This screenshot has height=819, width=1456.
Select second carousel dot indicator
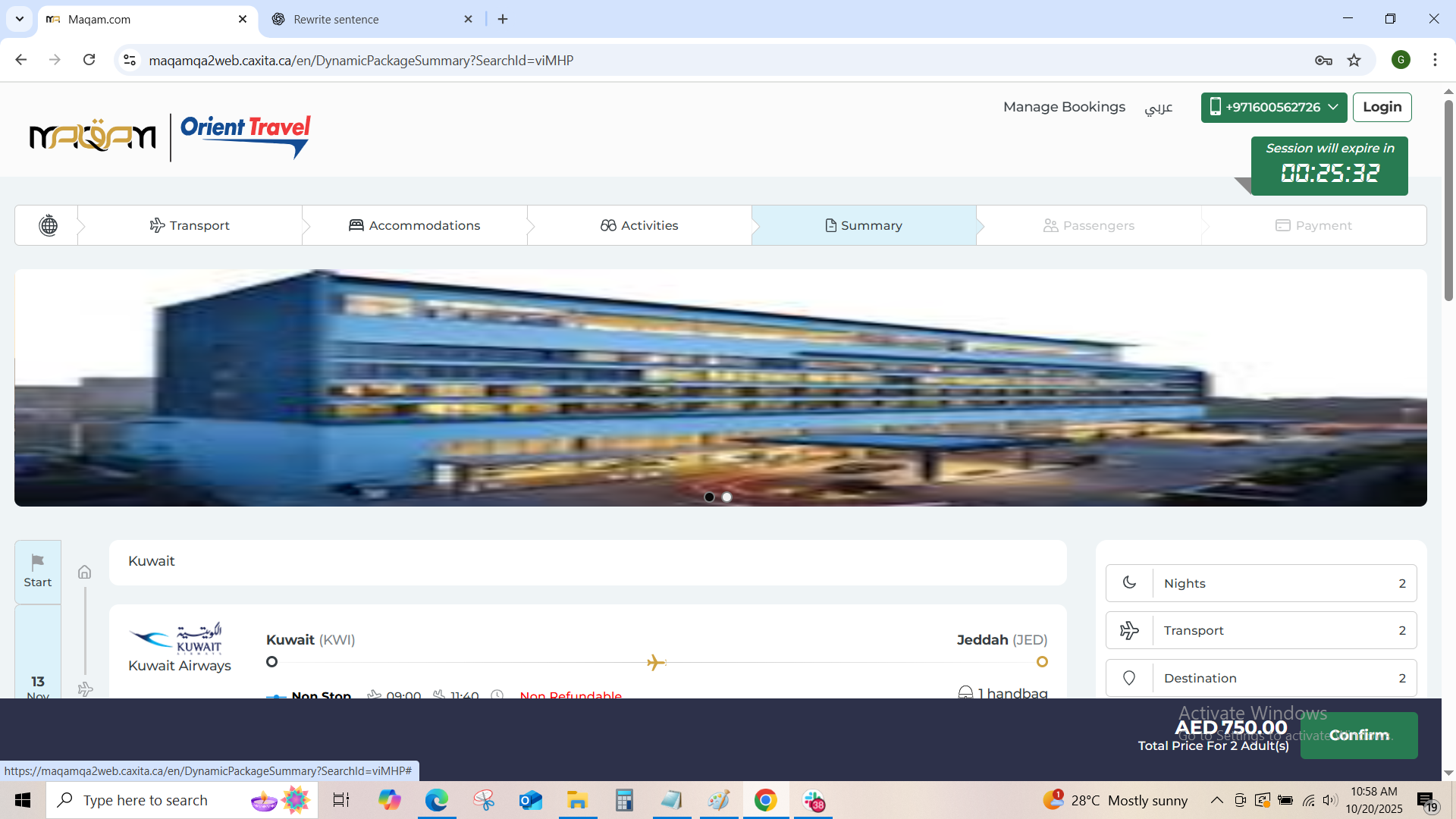pos(726,497)
